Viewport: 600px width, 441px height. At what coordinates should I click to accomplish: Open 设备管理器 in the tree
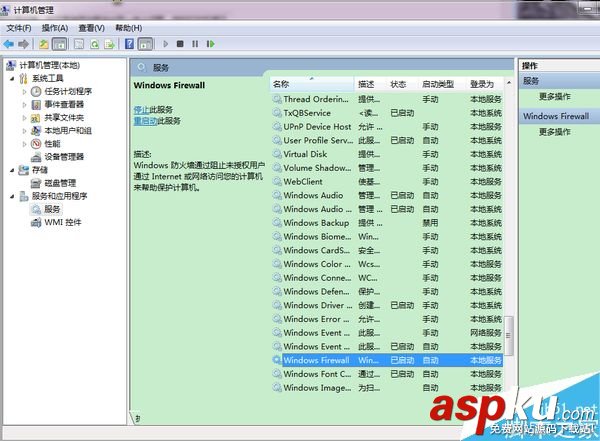coord(64,157)
